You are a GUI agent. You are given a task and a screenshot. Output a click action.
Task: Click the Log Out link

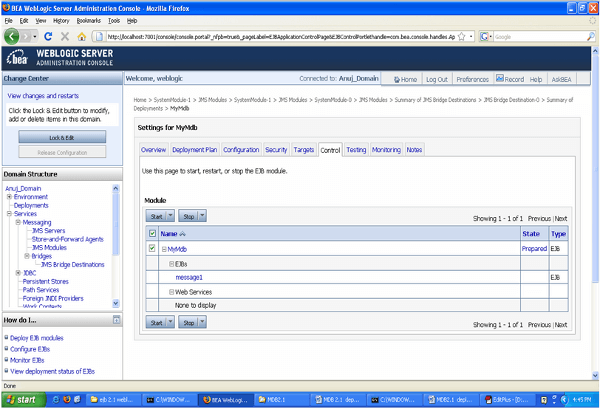click(437, 79)
